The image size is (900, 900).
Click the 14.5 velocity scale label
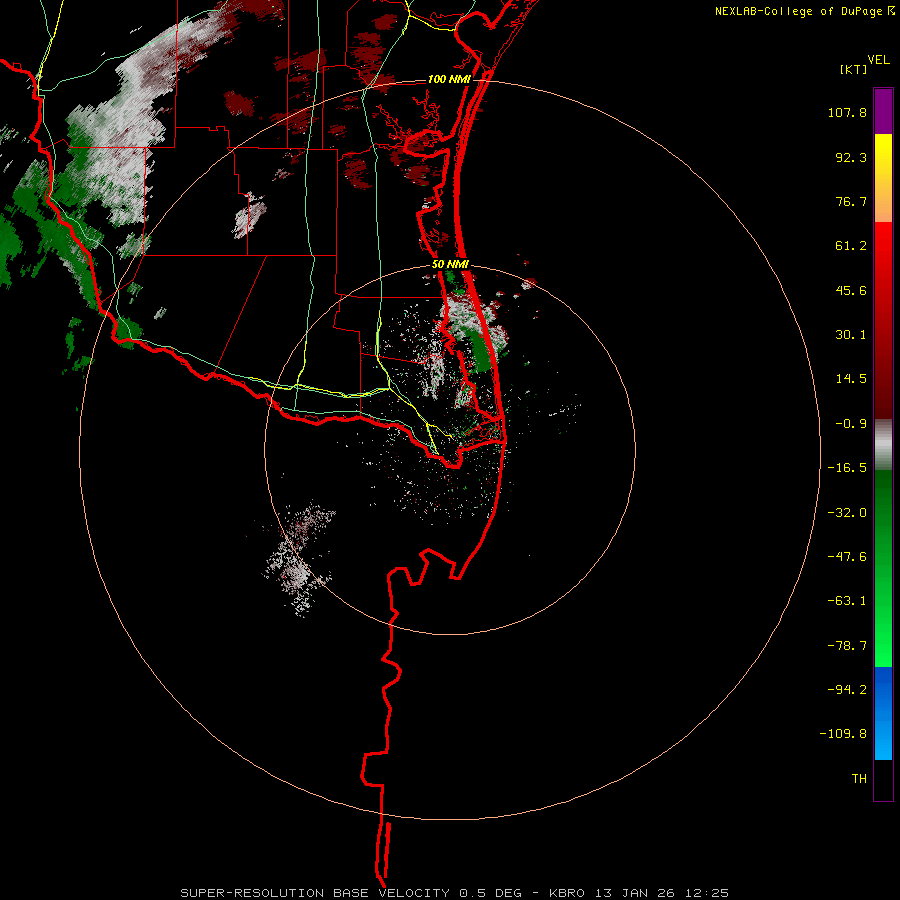pyautogui.click(x=851, y=379)
